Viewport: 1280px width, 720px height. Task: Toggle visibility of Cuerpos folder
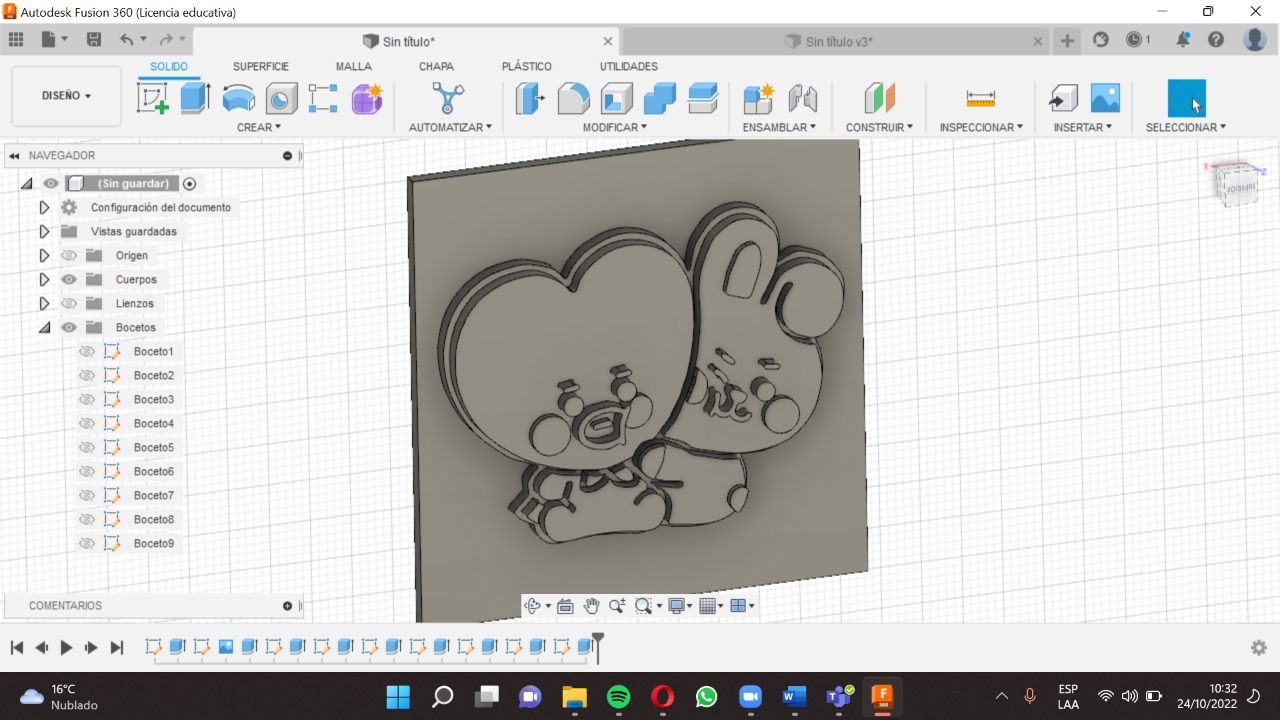69,280
